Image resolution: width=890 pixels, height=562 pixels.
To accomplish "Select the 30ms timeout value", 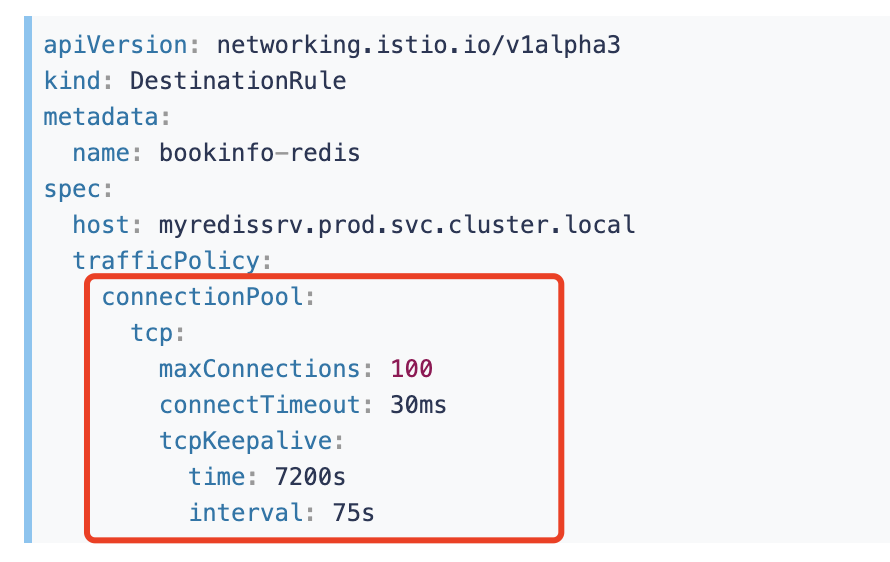I will coord(418,405).
